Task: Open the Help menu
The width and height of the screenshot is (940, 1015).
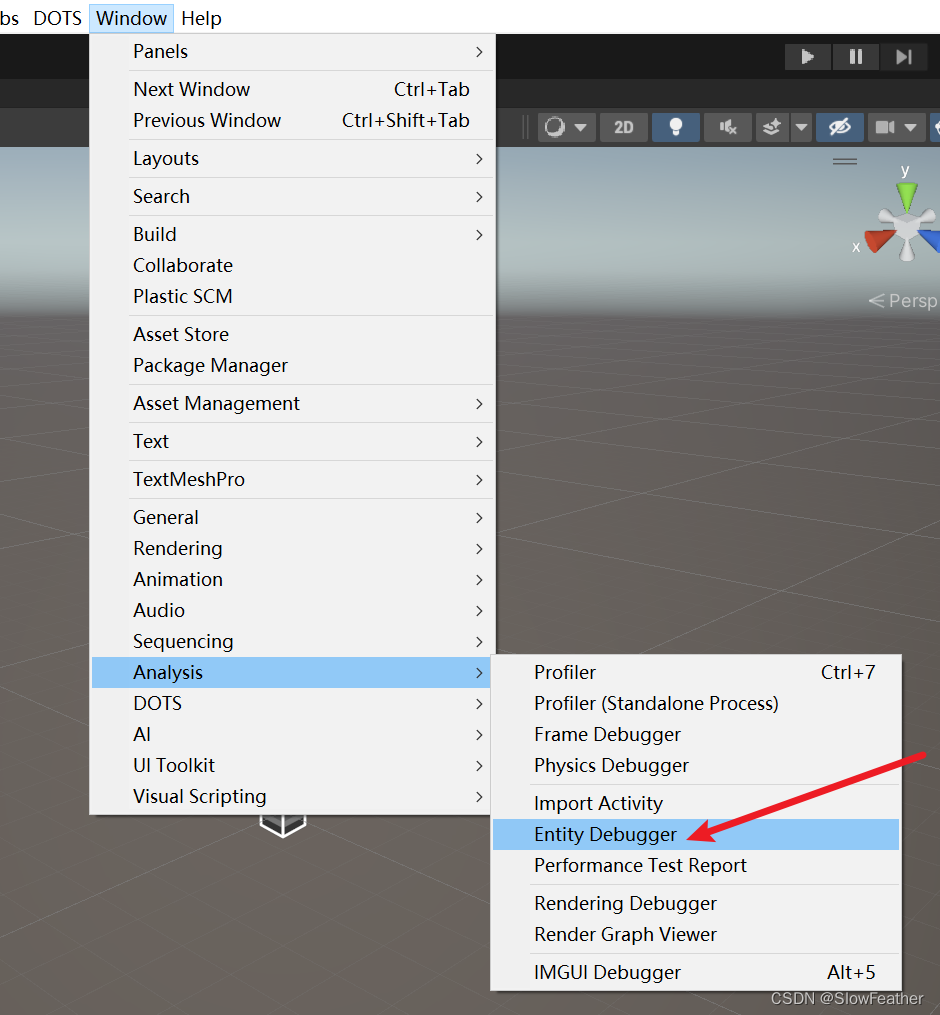Action: coord(201,18)
